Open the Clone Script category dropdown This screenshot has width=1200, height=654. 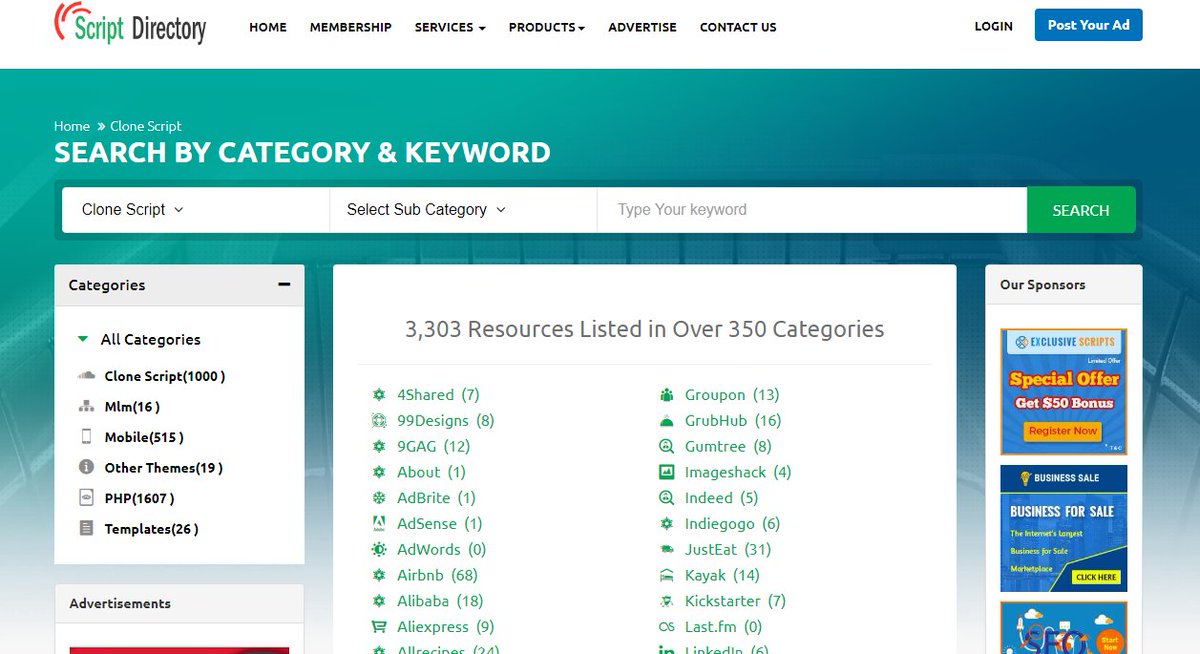[x=195, y=210]
